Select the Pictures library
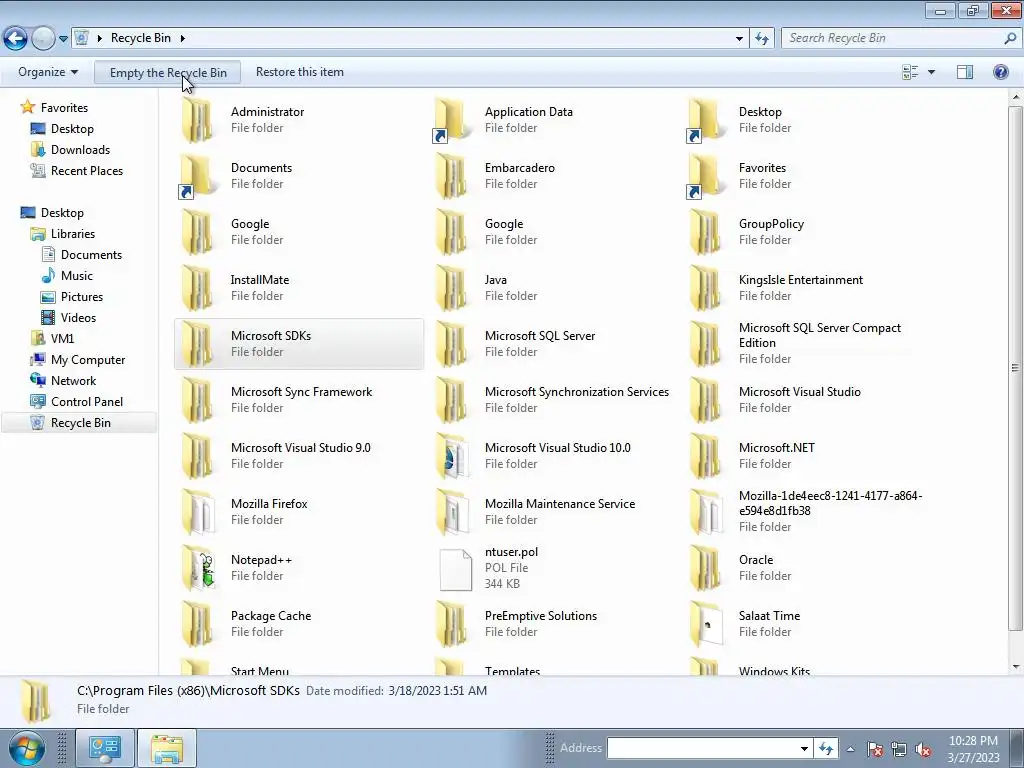Screen dimensions: 1024x768 click(82, 296)
